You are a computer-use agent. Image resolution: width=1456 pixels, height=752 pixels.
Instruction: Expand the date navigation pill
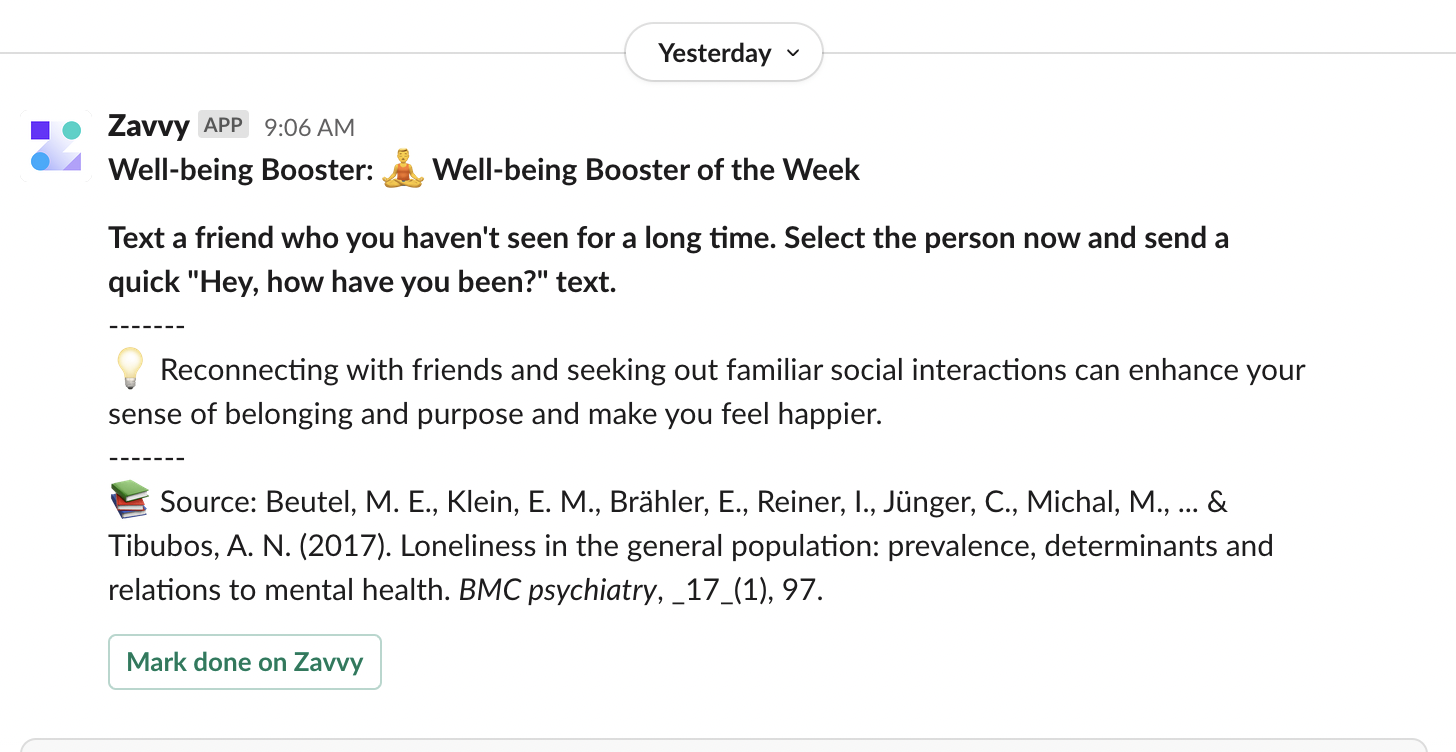click(724, 52)
